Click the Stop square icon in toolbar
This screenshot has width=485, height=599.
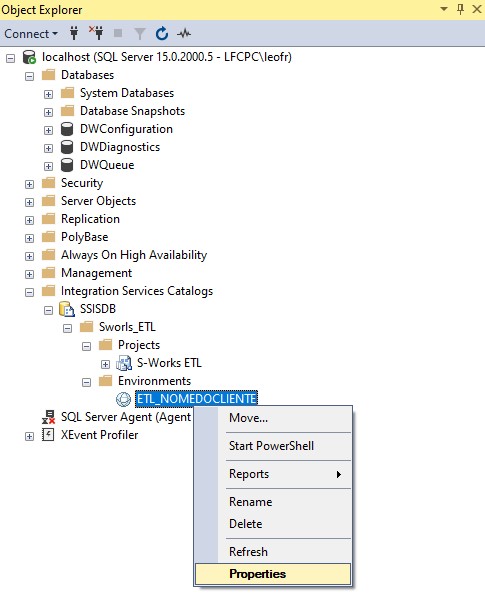118,34
